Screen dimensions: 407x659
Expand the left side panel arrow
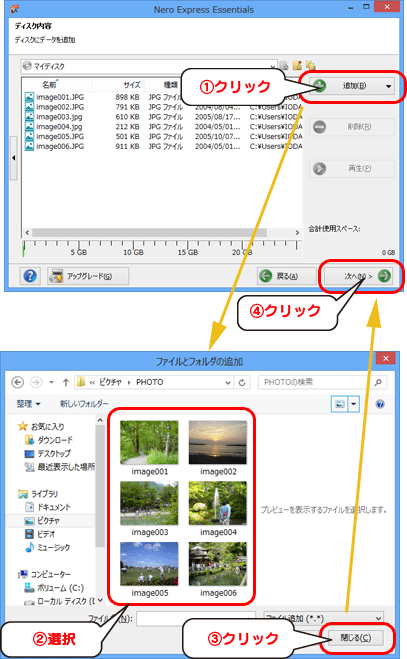13,158
